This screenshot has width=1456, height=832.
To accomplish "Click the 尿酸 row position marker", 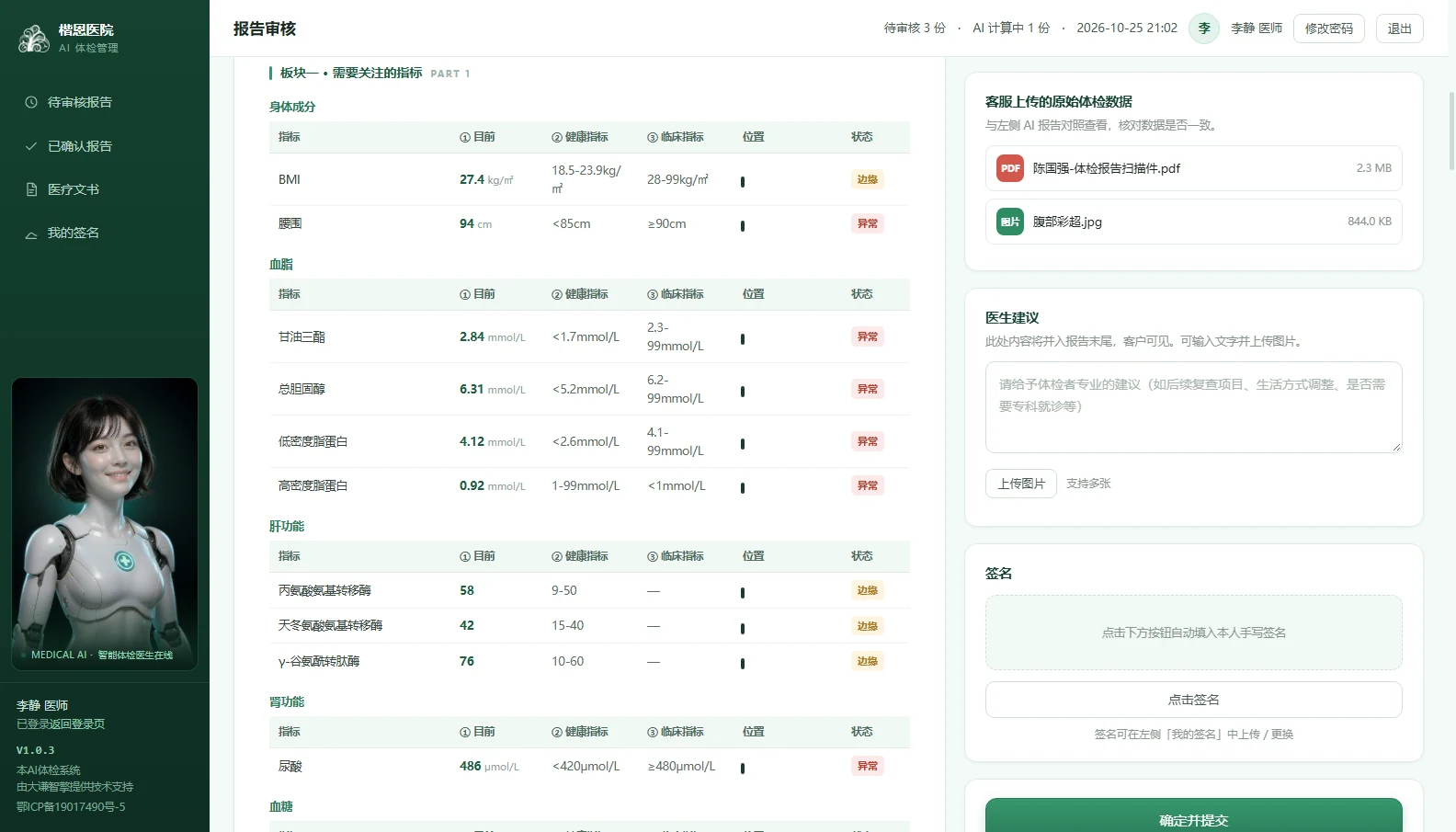I will (x=743, y=769).
